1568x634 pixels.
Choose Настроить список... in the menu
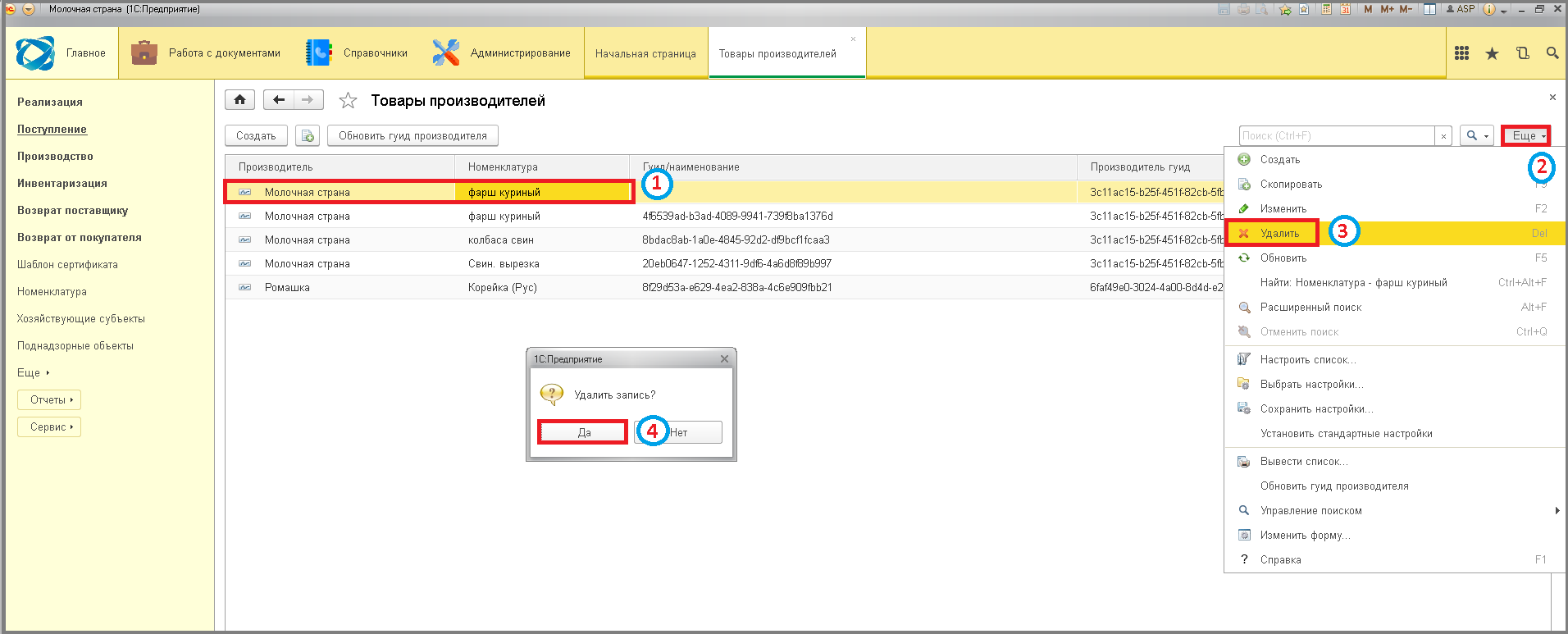(x=1394, y=360)
